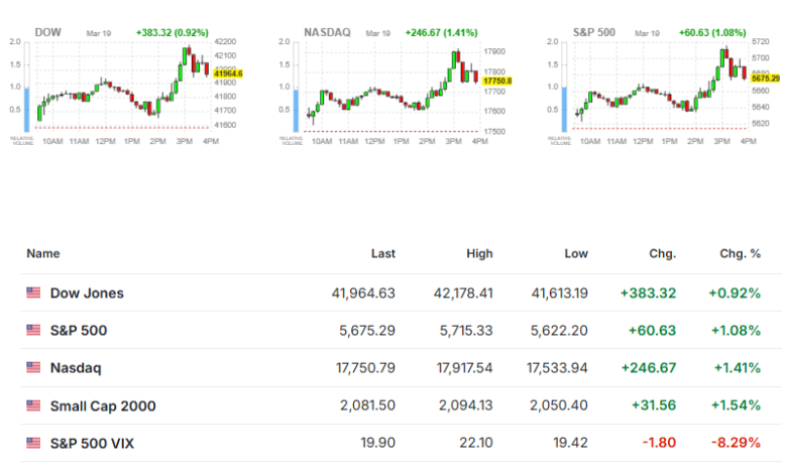Click the NASDAQ chart title
Screen dimensions: 800x467
[x=327, y=32]
